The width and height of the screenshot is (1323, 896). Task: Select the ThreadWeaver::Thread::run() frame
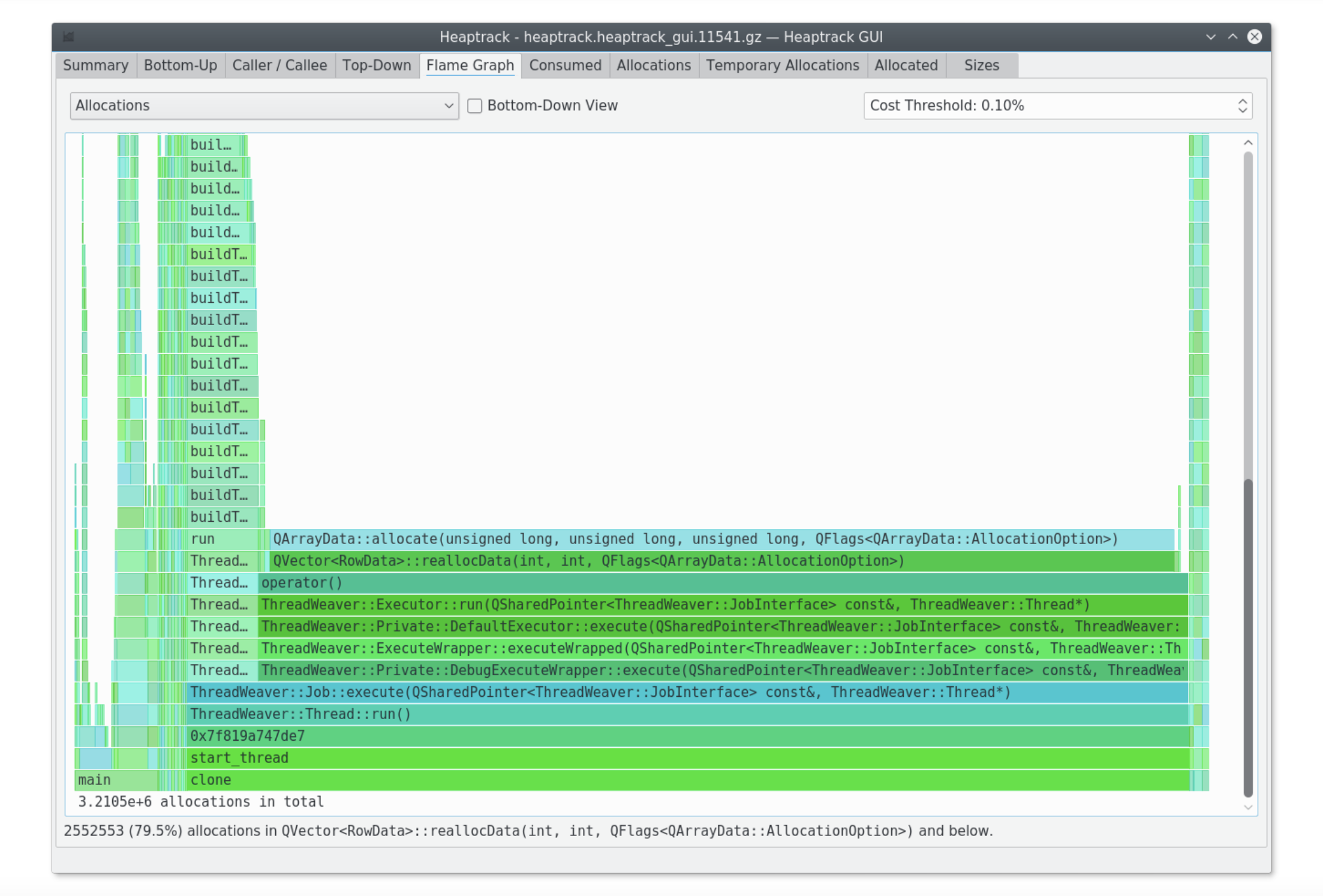point(687,714)
